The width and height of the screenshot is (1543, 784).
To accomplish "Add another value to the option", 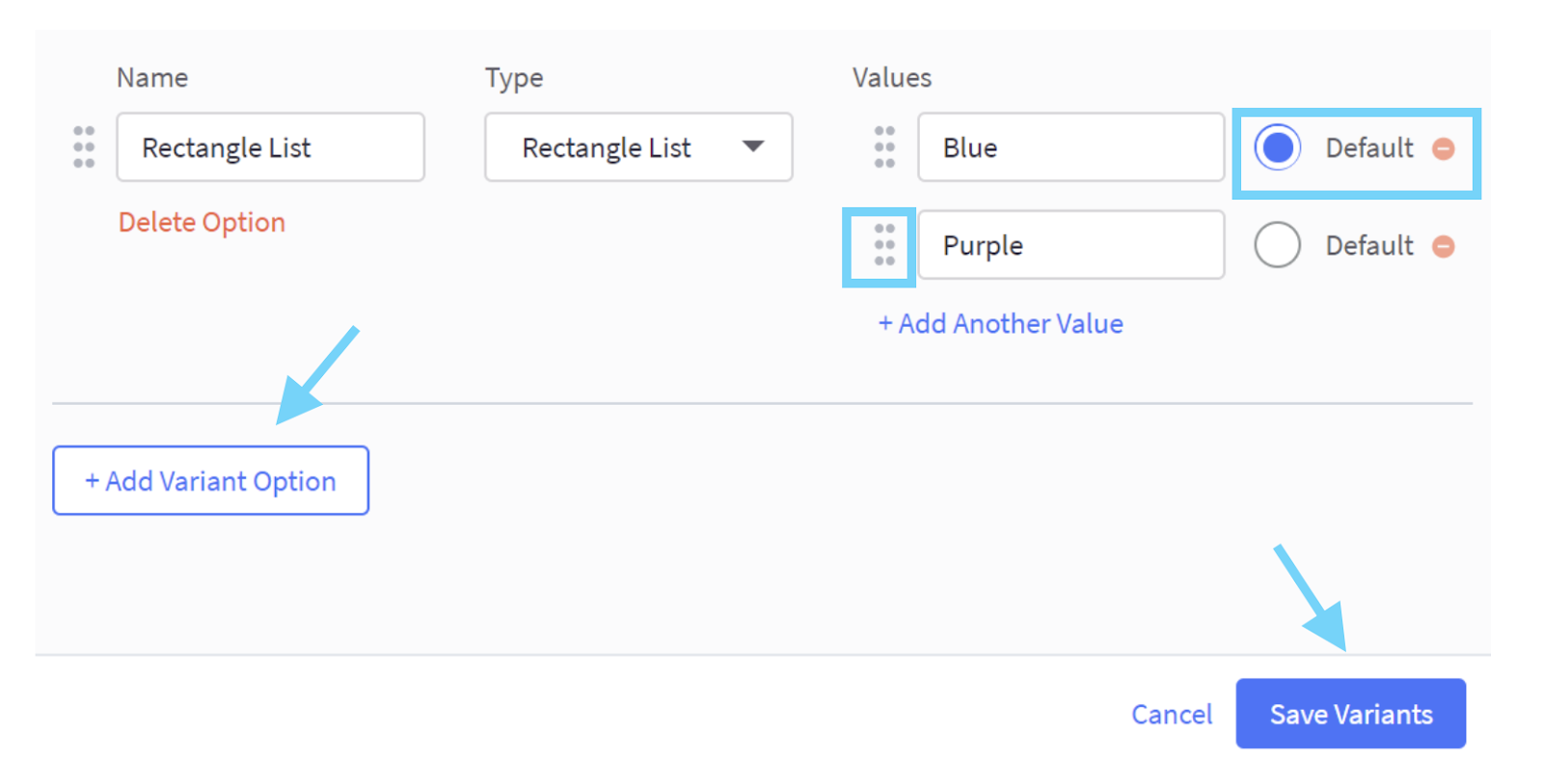I will click(x=1000, y=324).
